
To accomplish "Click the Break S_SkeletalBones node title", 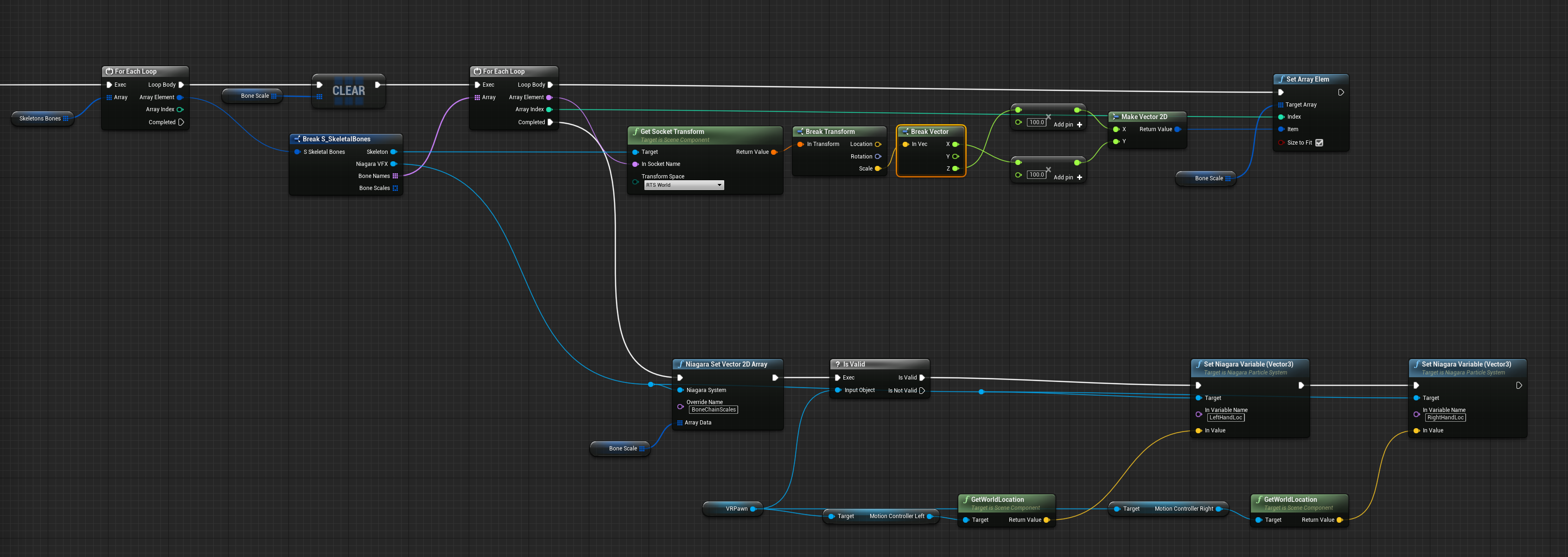I will click(x=336, y=139).
